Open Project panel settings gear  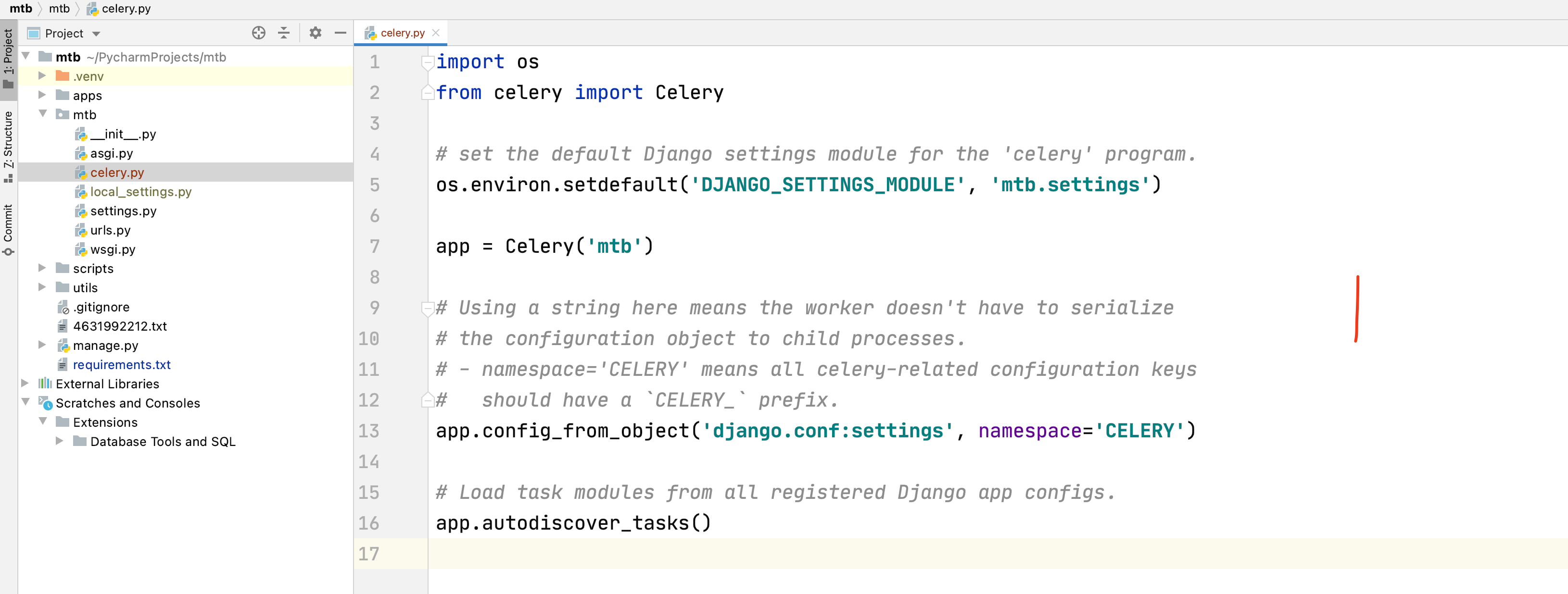(x=315, y=33)
